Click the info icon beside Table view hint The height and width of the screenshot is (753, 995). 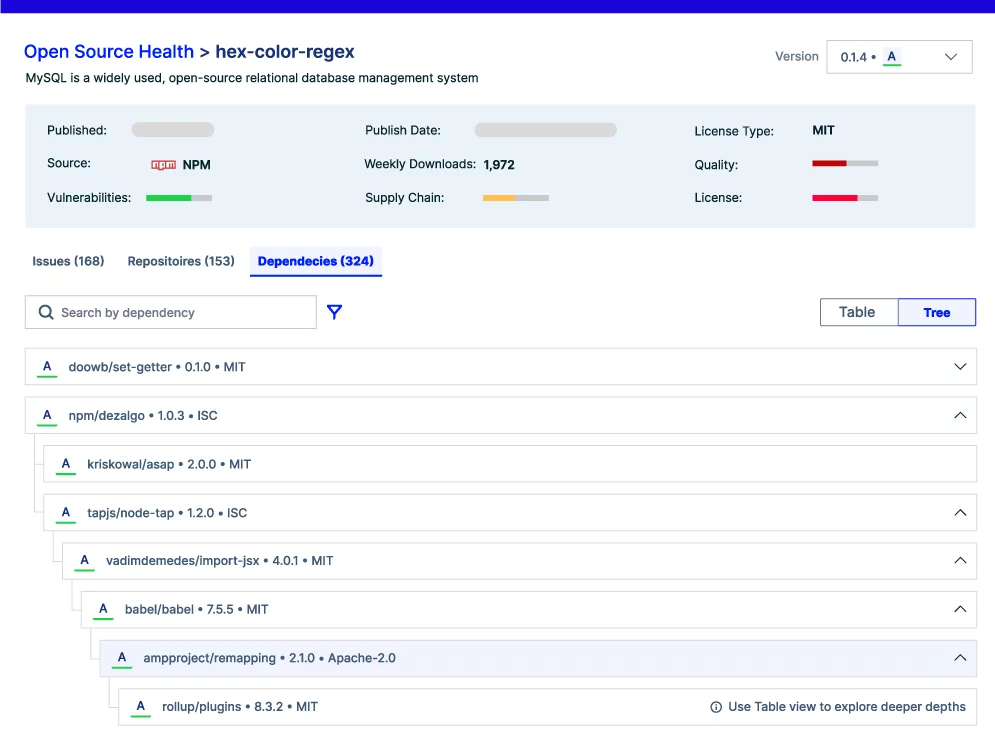coord(716,707)
